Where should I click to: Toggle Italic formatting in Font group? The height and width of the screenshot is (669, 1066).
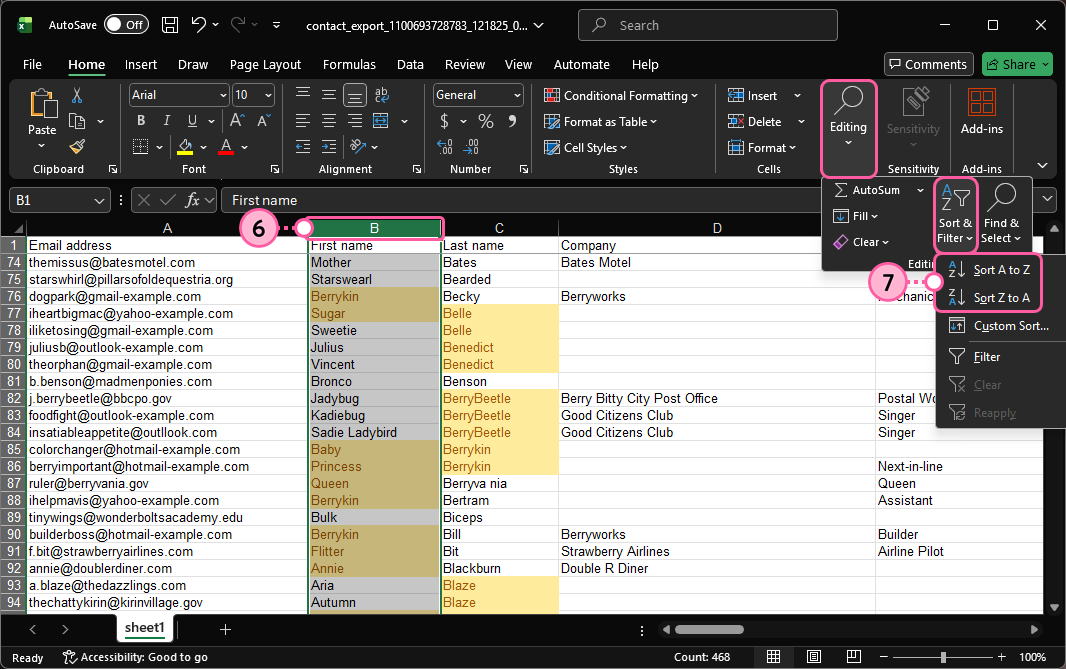(165, 121)
